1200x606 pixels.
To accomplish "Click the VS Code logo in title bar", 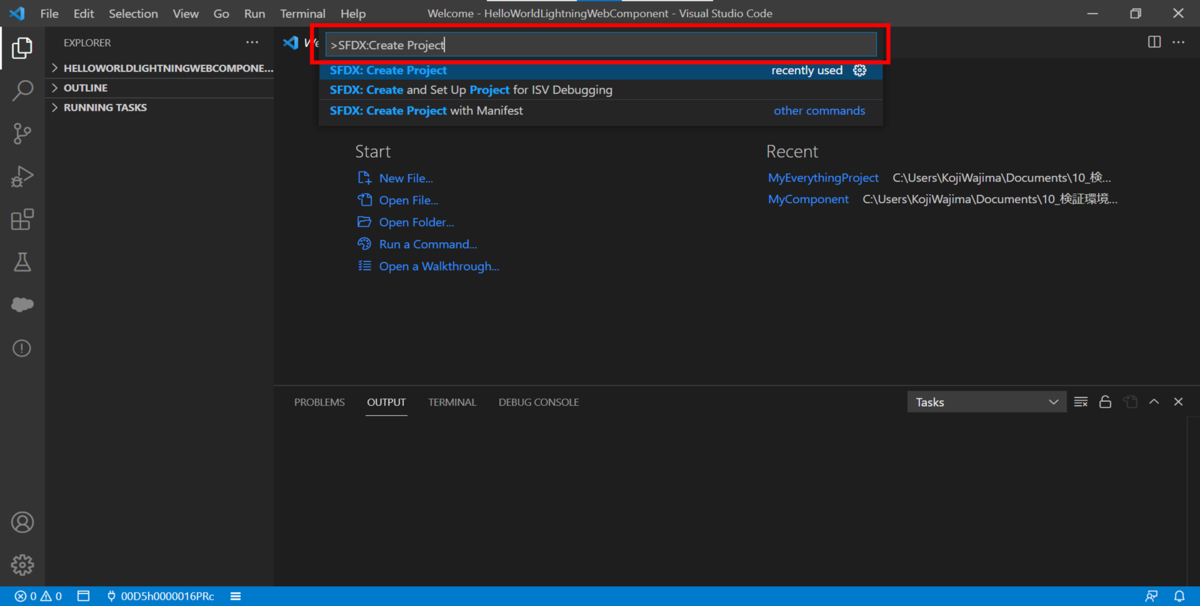I will tap(17, 14).
